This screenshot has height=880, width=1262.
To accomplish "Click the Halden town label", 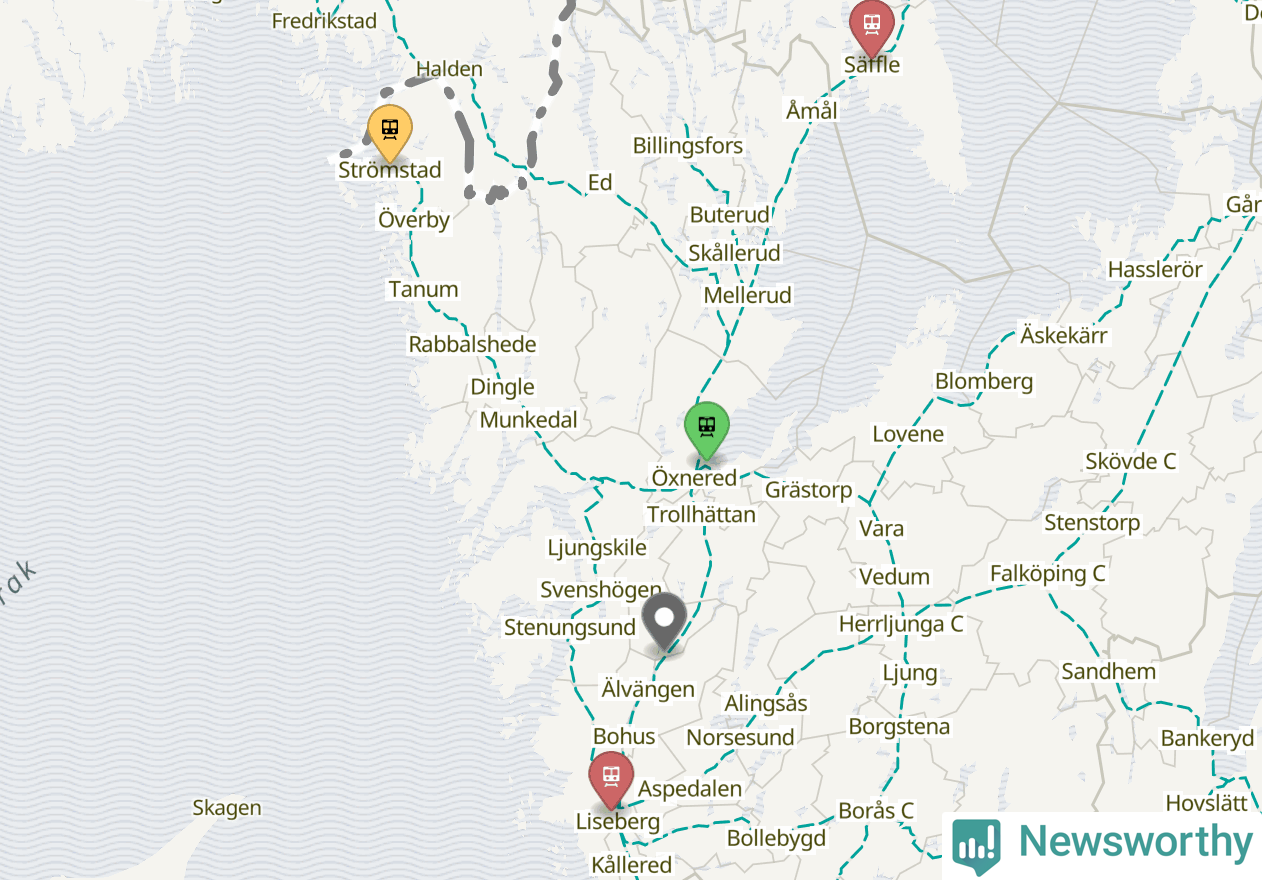I will (449, 70).
